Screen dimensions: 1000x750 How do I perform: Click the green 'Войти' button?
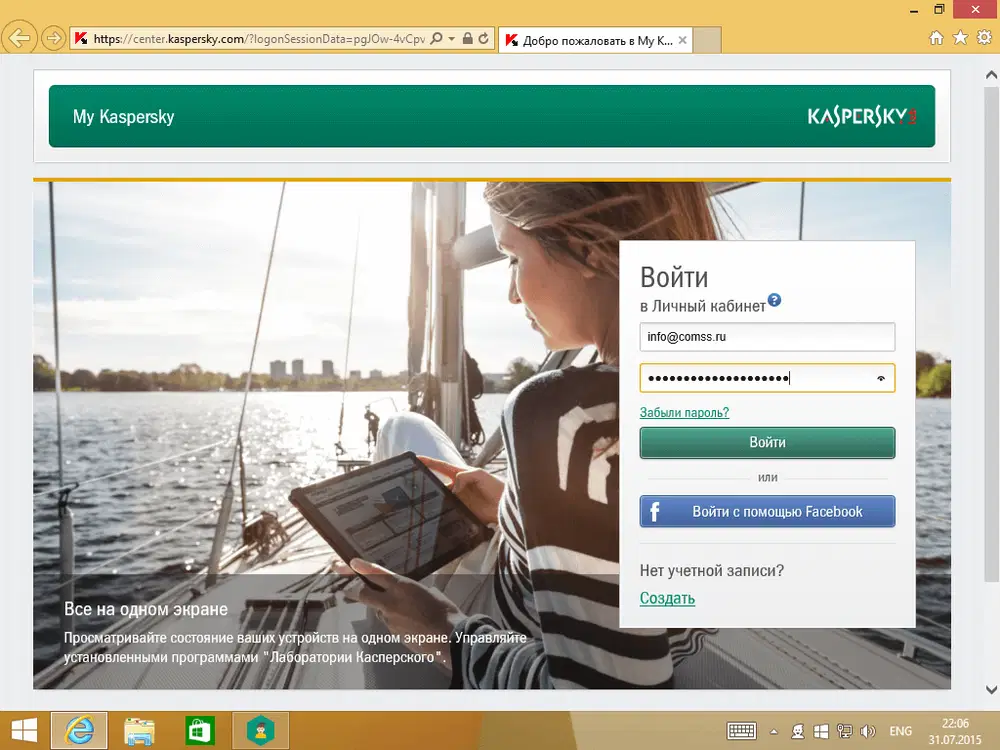pos(767,443)
